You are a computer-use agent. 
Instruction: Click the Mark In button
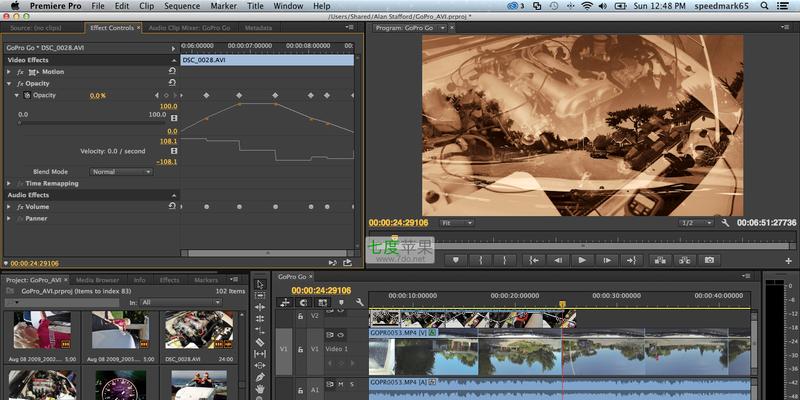click(481, 260)
